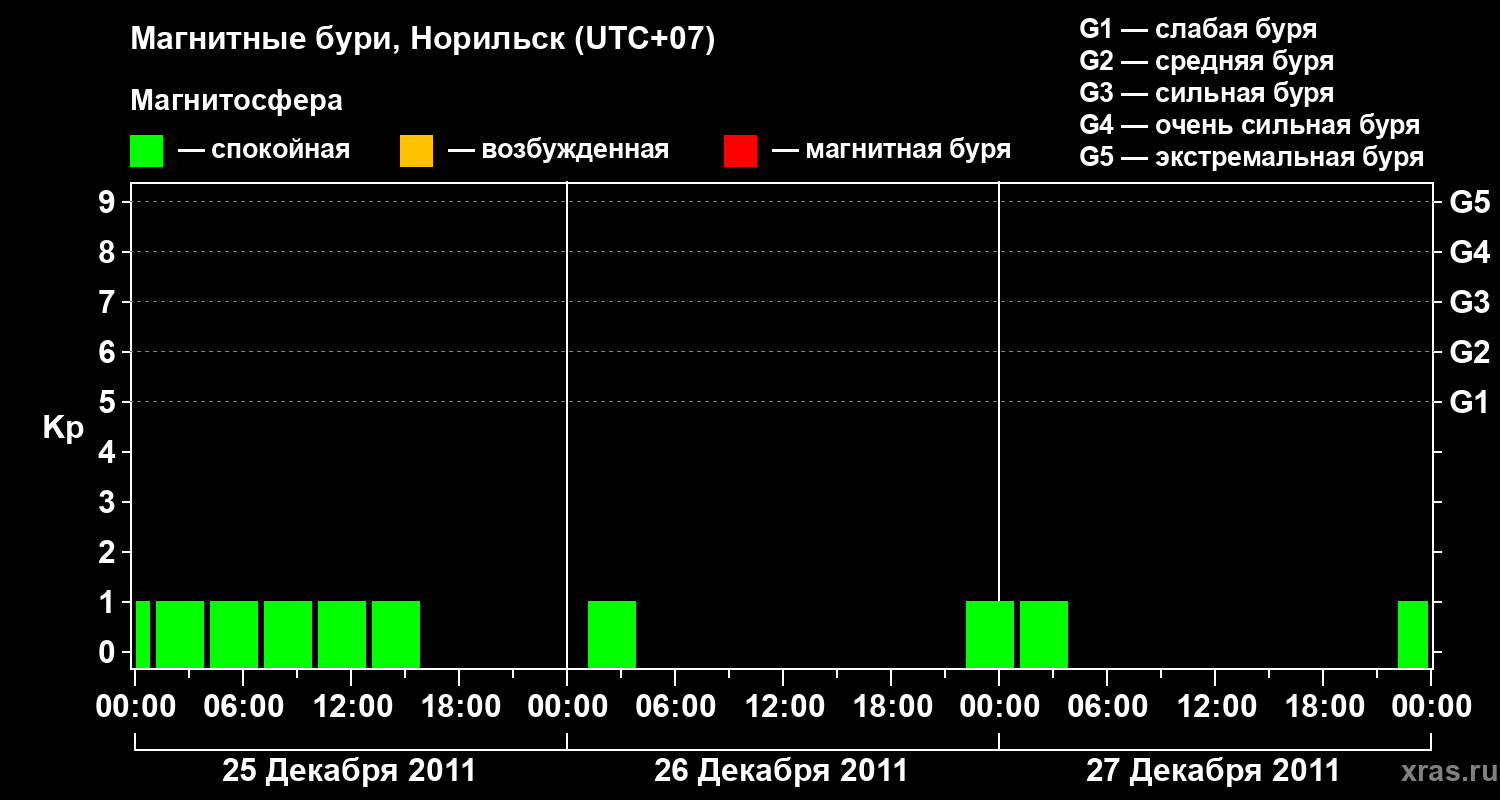
Task: Click the 'Магнитосфера' heading
Action: tap(236, 101)
